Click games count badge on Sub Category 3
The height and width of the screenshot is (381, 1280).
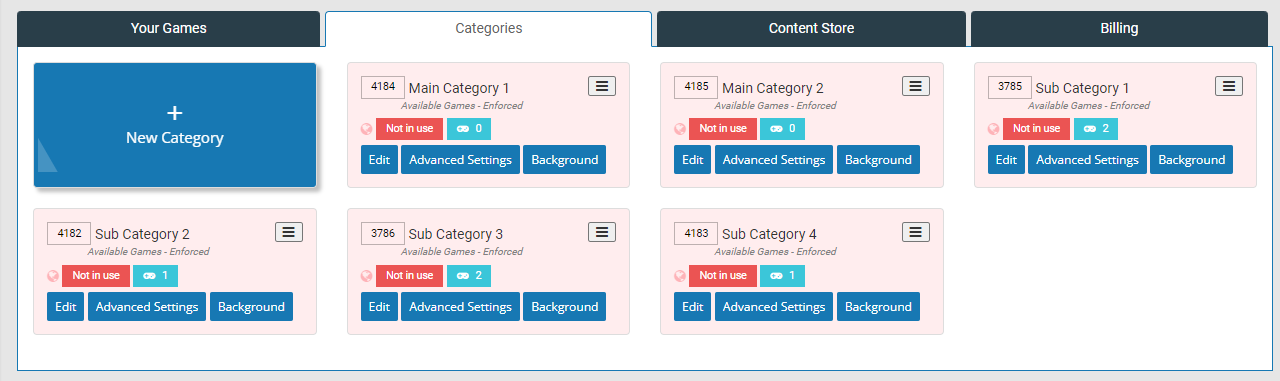pyautogui.click(x=469, y=275)
